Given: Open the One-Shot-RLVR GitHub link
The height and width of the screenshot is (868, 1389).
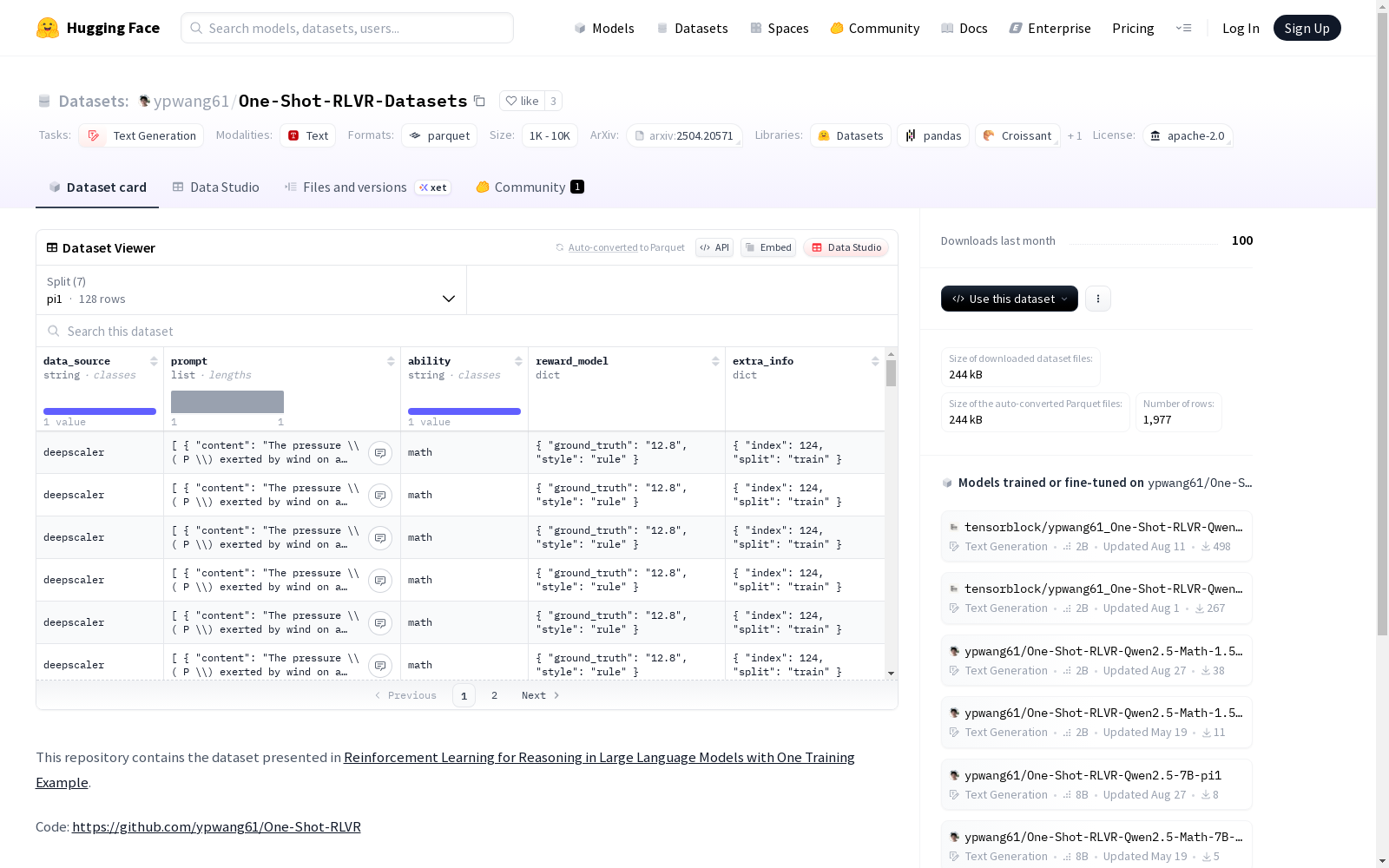Looking at the screenshot, I should [x=216, y=826].
